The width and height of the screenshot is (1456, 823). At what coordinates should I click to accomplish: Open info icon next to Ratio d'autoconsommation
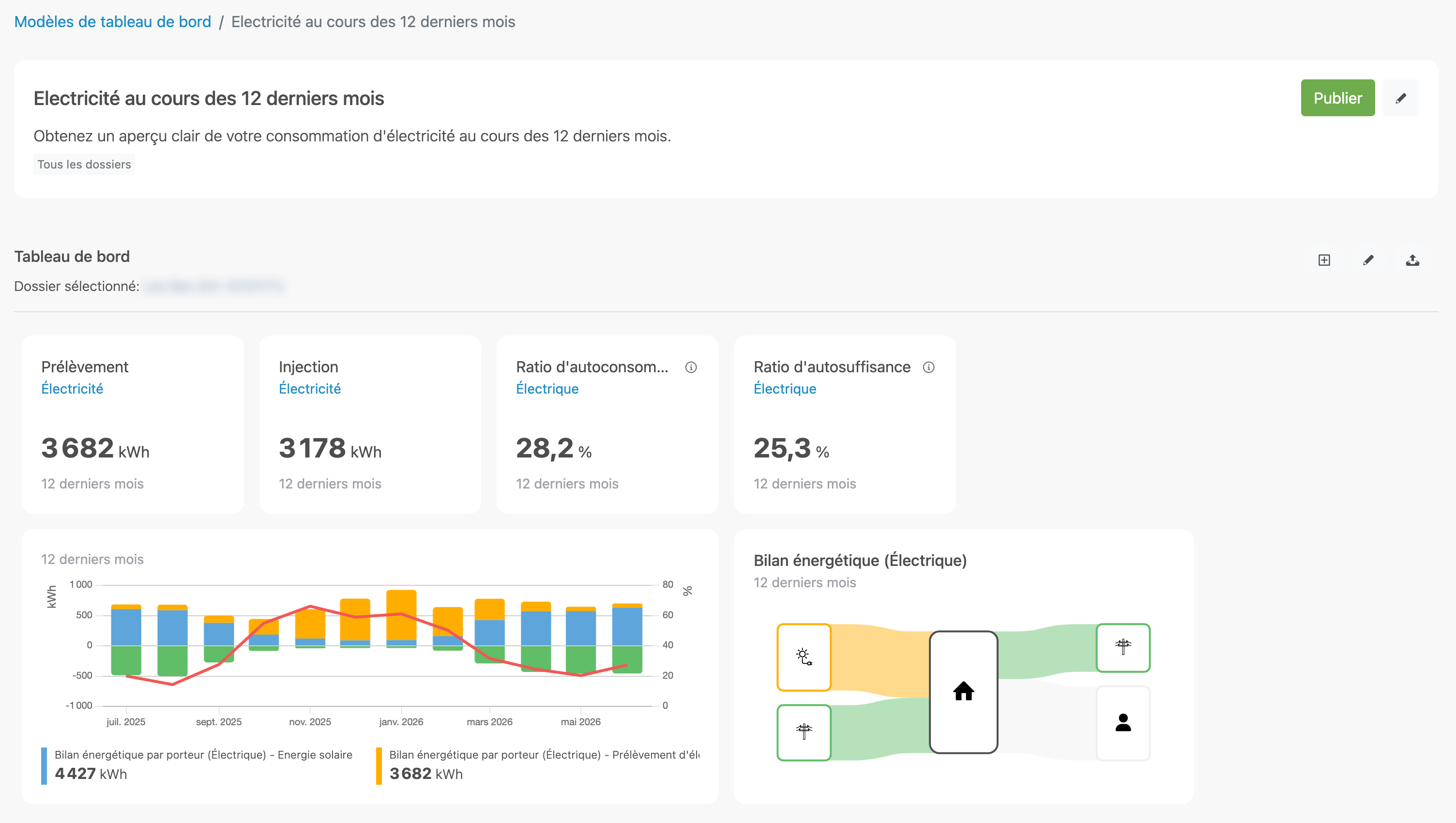pyautogui.click(x=691, y=367)
